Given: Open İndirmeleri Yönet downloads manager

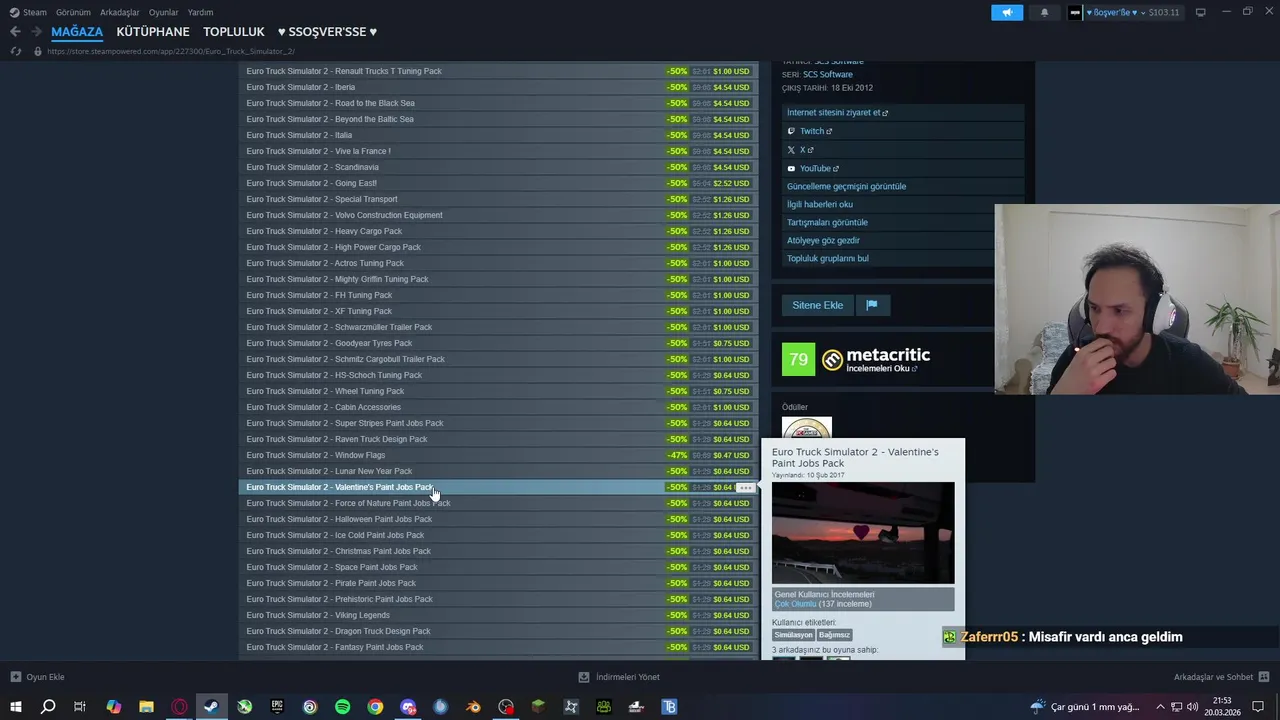Looking at the screenshot, I should pos(619,677).
